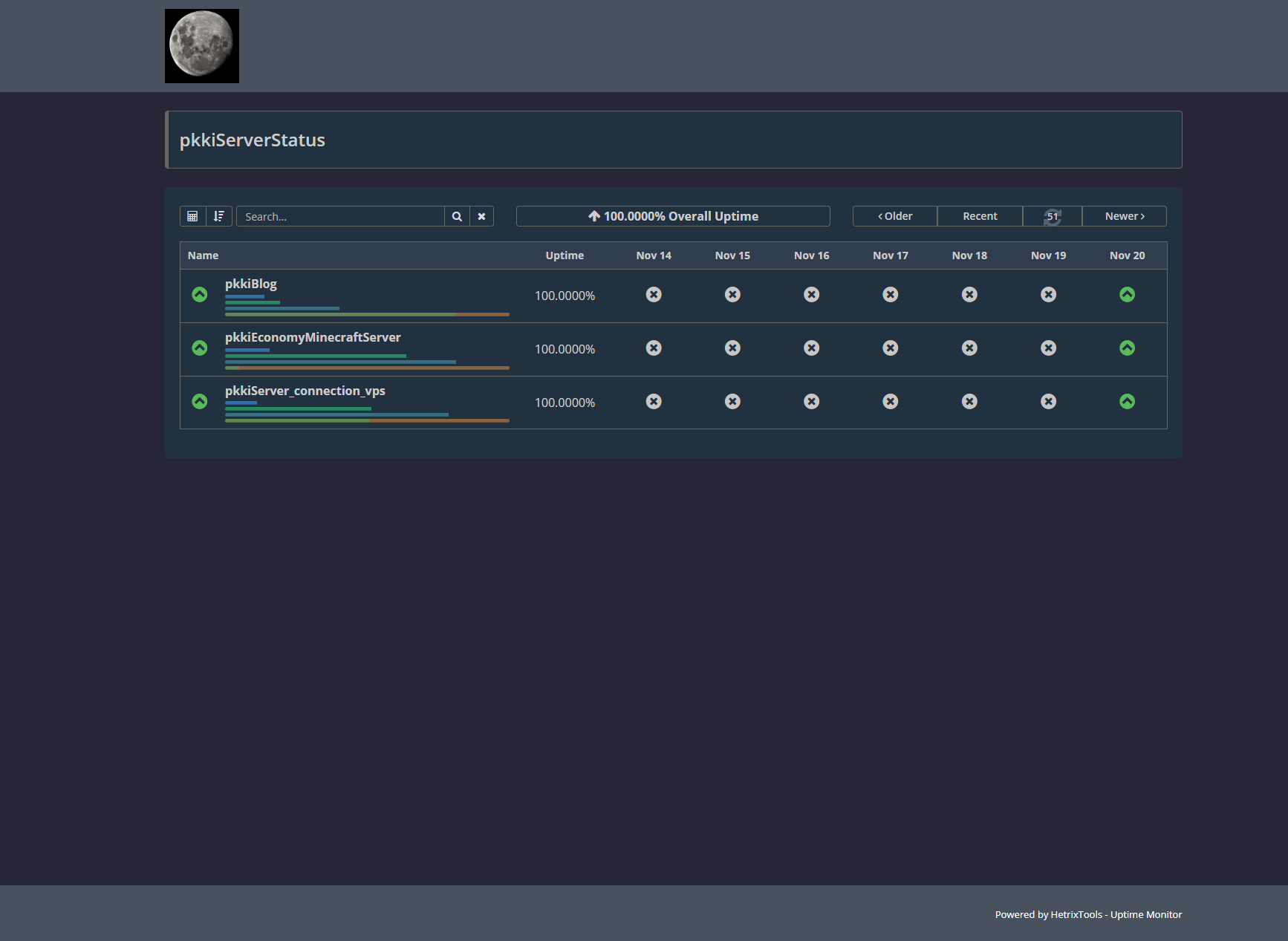Focus the Search input field

[341, 216]
